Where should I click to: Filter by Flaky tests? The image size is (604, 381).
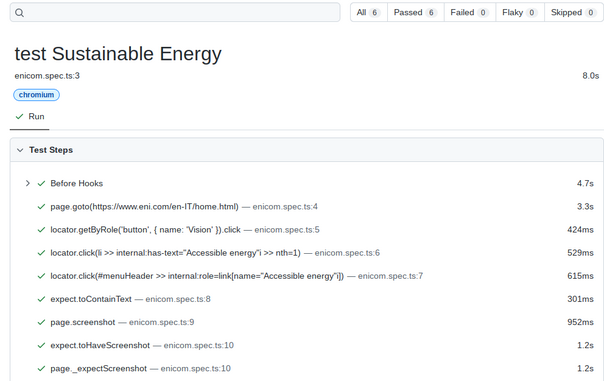pyautogui.click(x=520, y=13)
